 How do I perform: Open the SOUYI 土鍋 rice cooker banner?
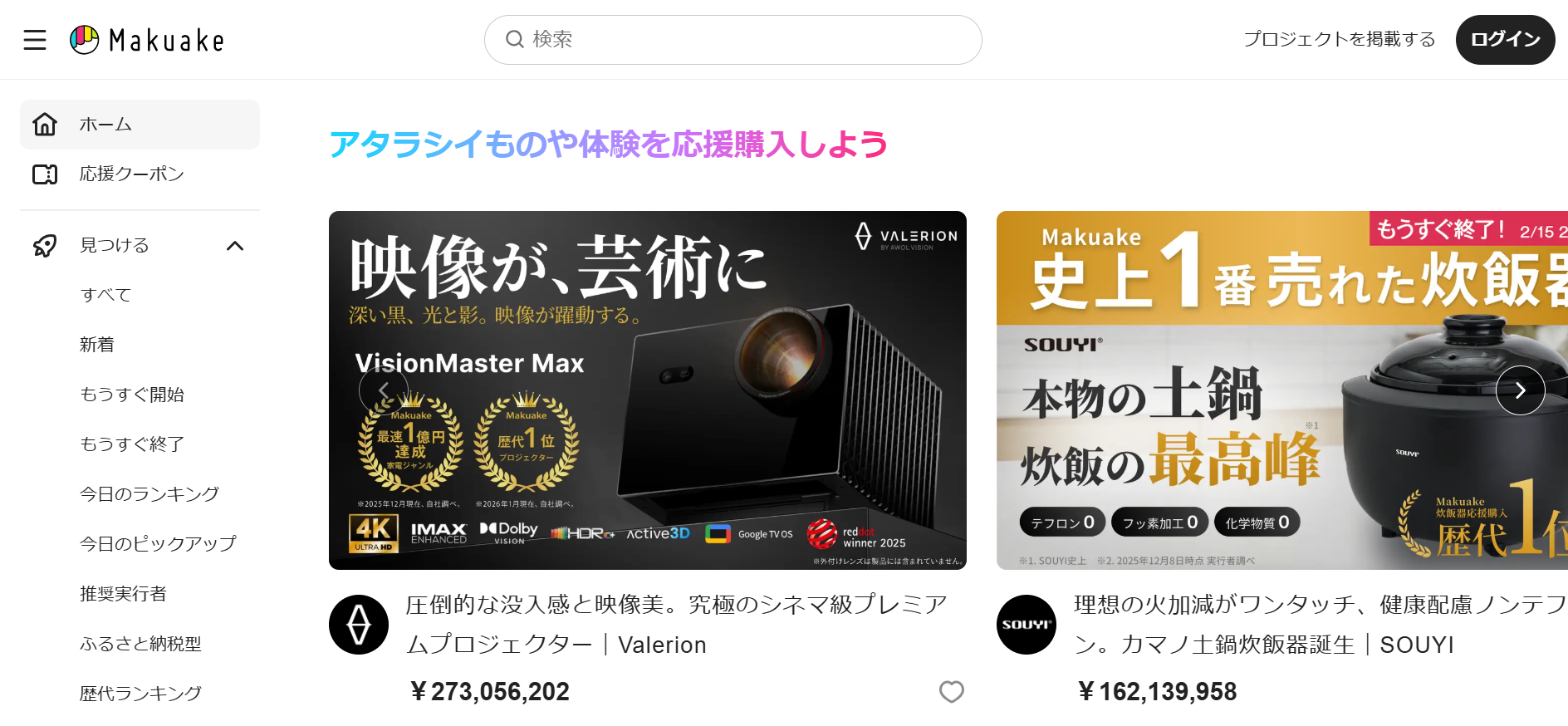coord(1282,390)
